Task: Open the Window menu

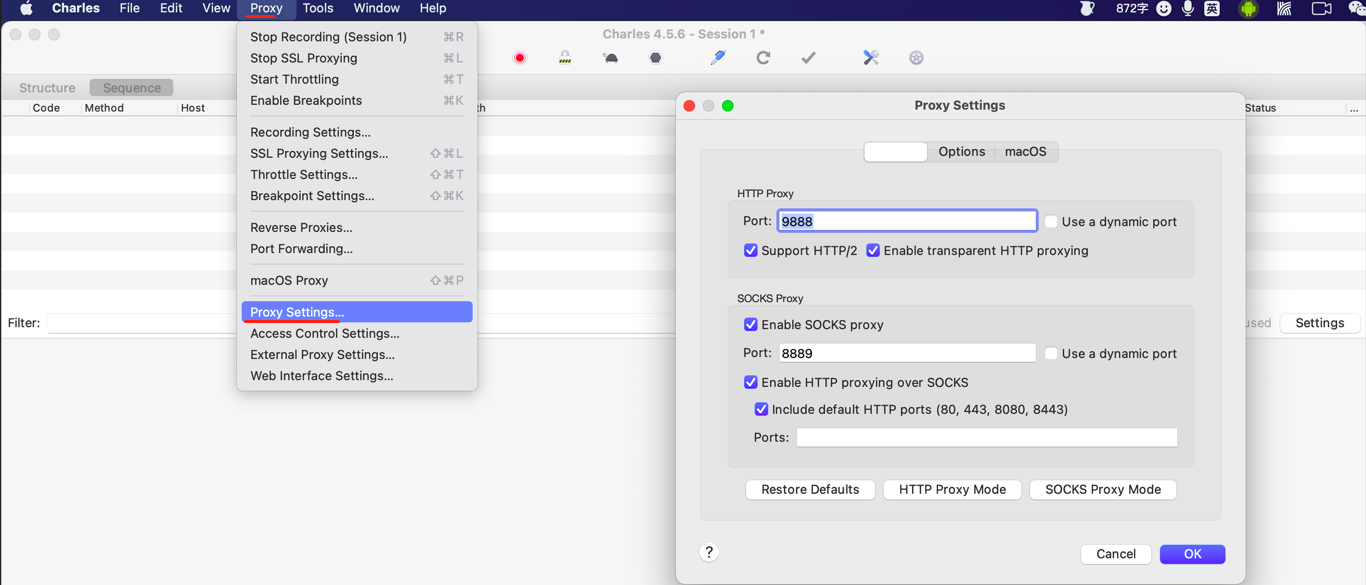Action: [377, 8]
